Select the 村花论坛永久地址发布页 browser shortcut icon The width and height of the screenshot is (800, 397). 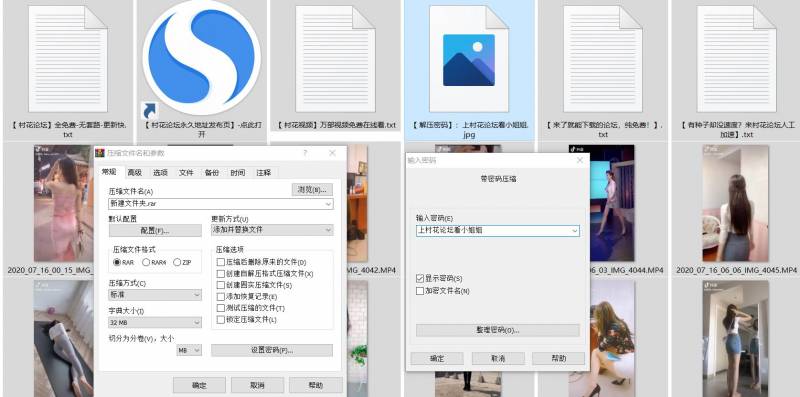(x=201, y=59)
